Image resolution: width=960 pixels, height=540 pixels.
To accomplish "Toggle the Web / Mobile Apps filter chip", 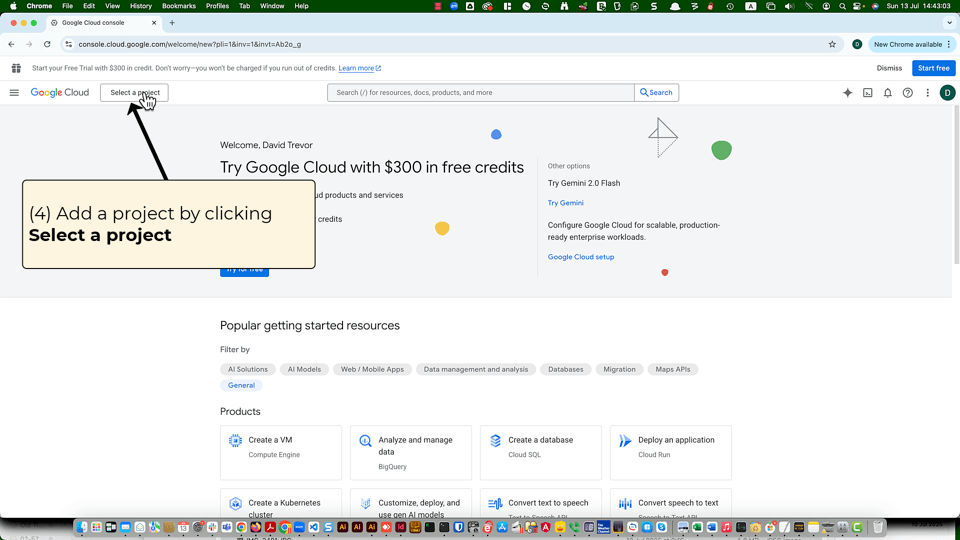I will click(x=372, y=369).
